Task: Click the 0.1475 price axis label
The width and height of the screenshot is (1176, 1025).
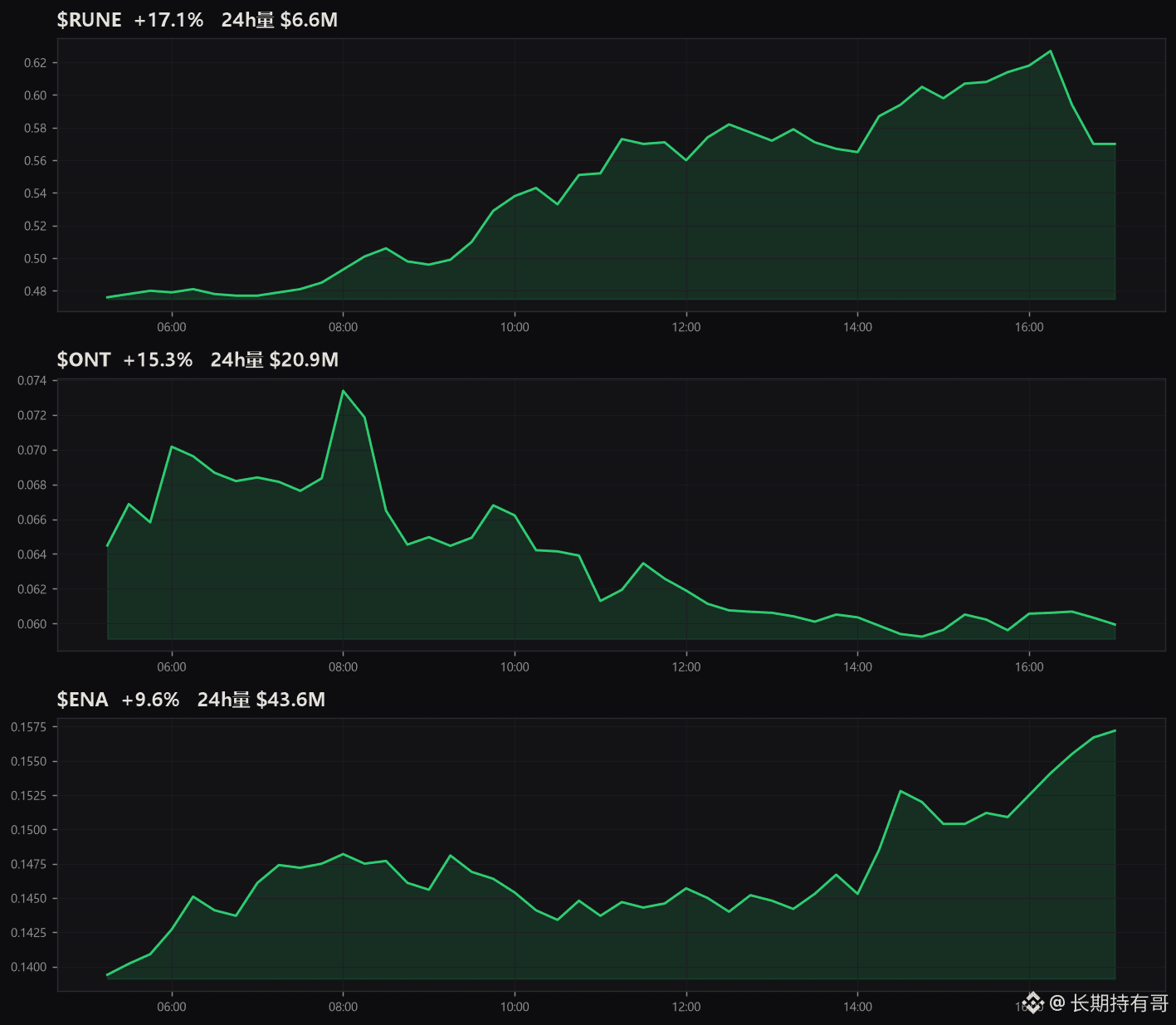Action: click(x=29, y=865)
